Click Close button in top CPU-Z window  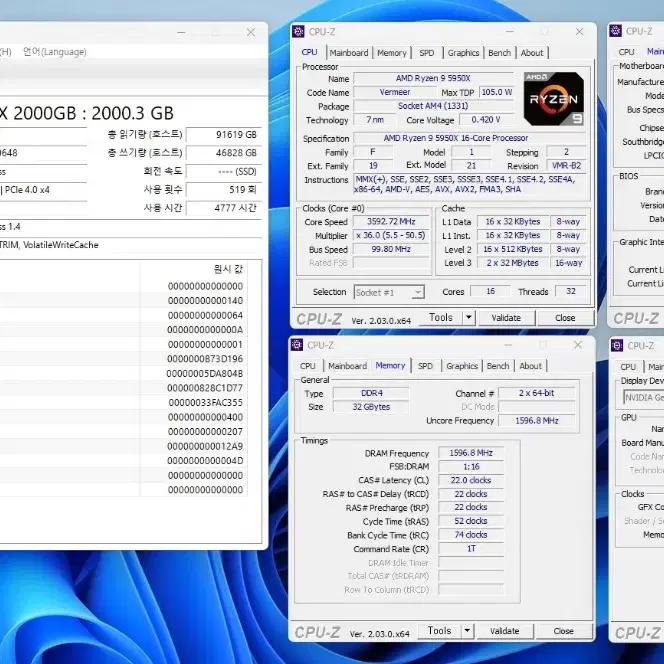[x=565, y=318]
